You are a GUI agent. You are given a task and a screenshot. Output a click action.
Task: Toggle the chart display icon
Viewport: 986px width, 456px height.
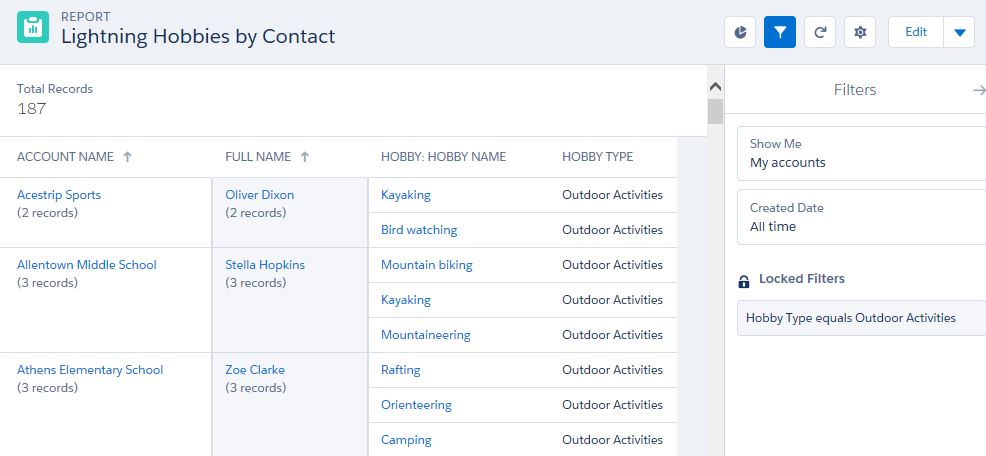(x=740, y=32)
